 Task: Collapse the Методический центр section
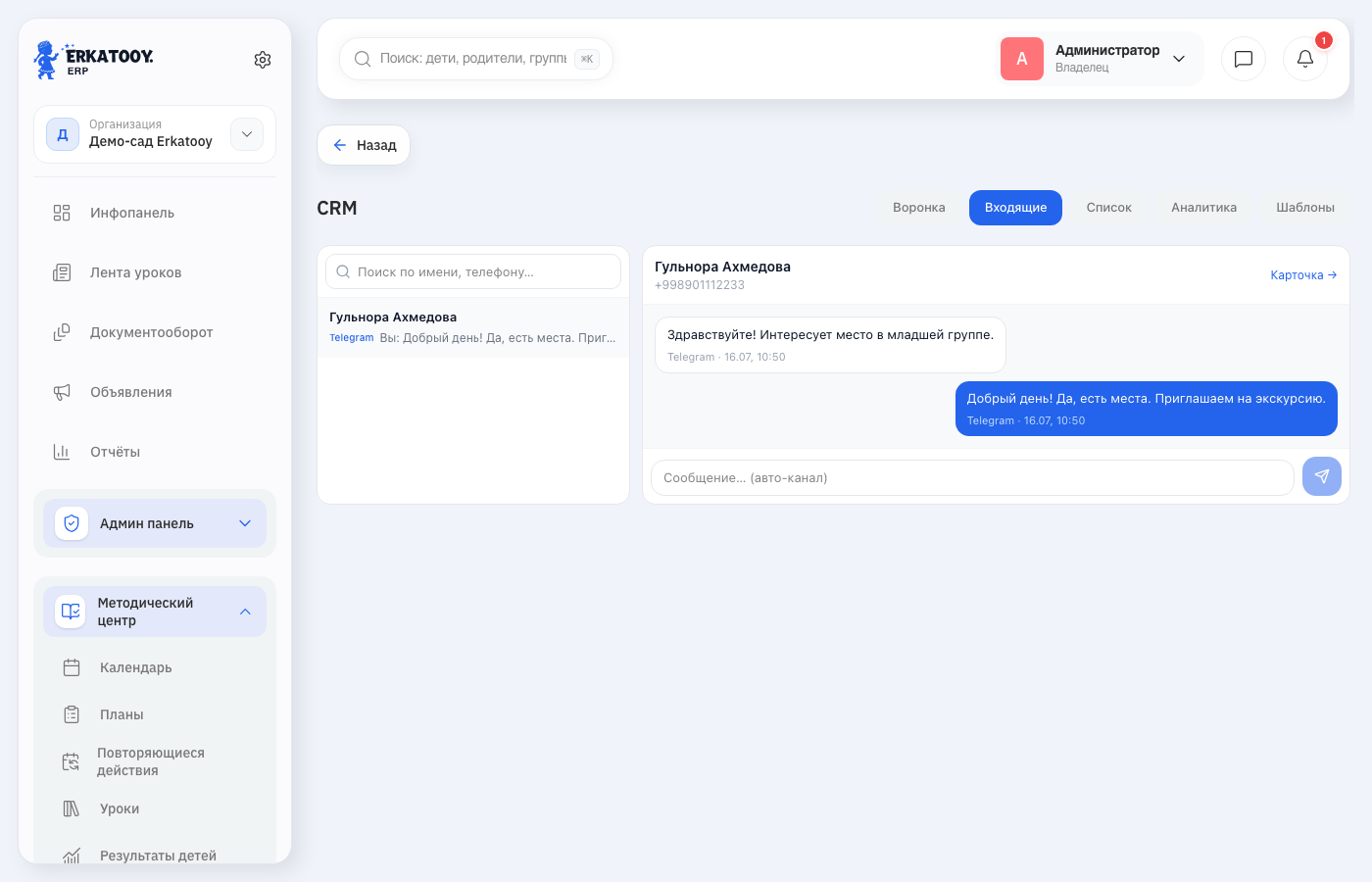(x=155, y=612)
